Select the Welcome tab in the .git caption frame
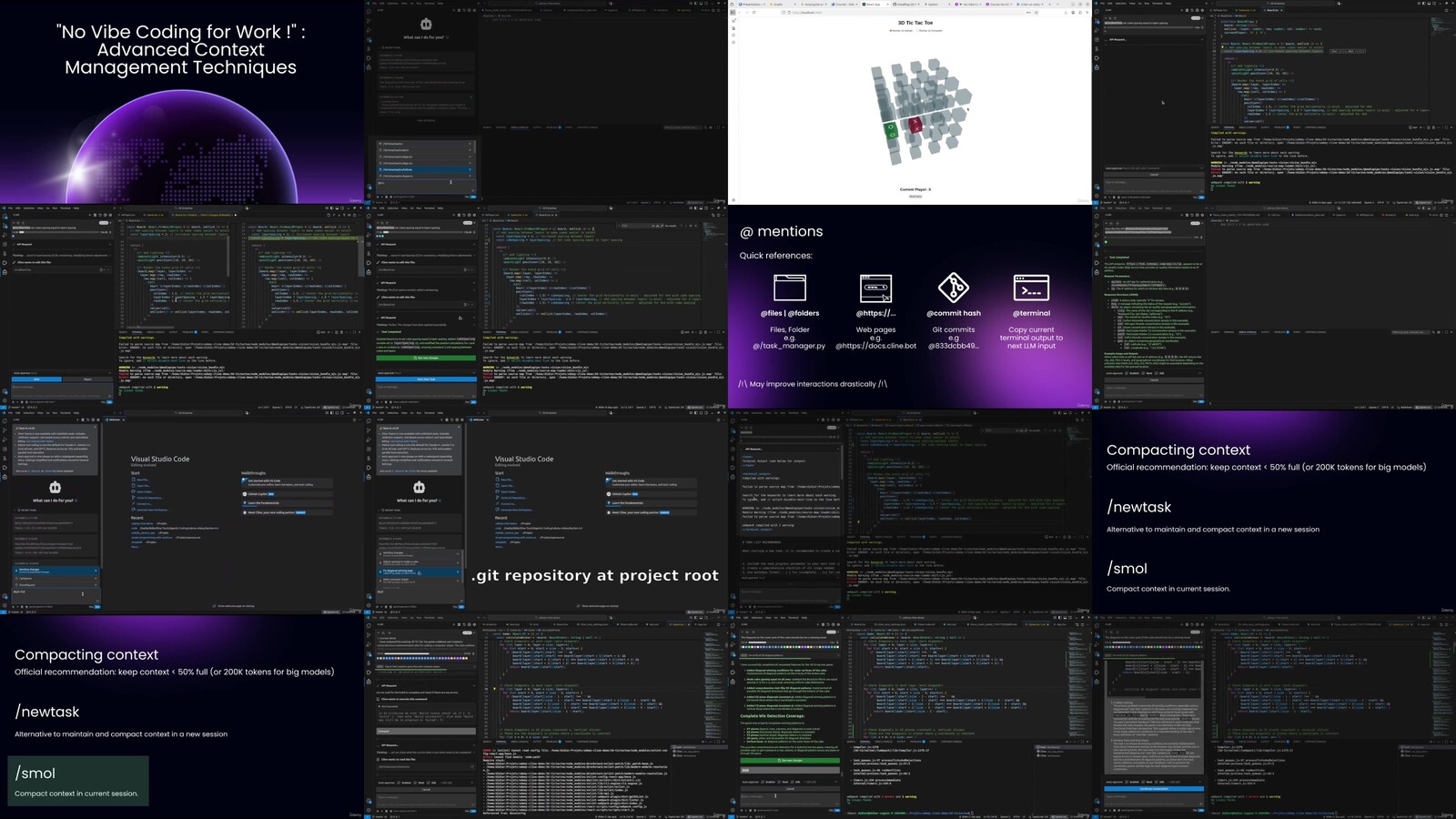 (477, 420)
